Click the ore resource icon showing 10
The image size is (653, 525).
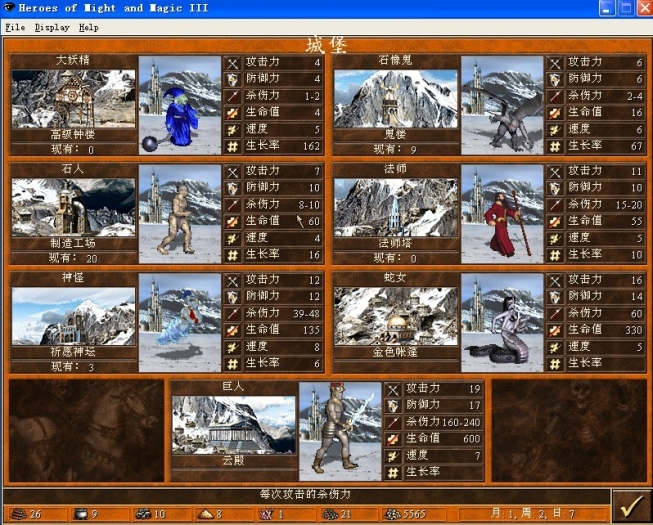143,514
